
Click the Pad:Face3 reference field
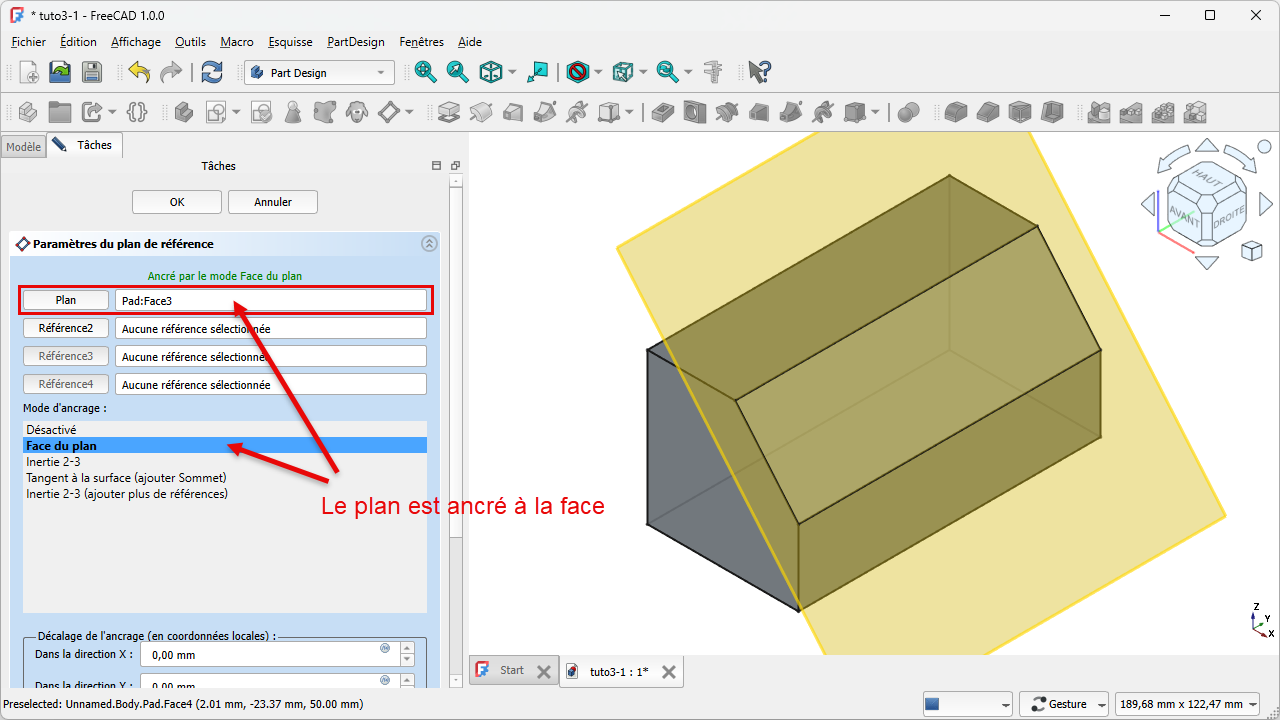pyautogui.click(x=270, y=300)
